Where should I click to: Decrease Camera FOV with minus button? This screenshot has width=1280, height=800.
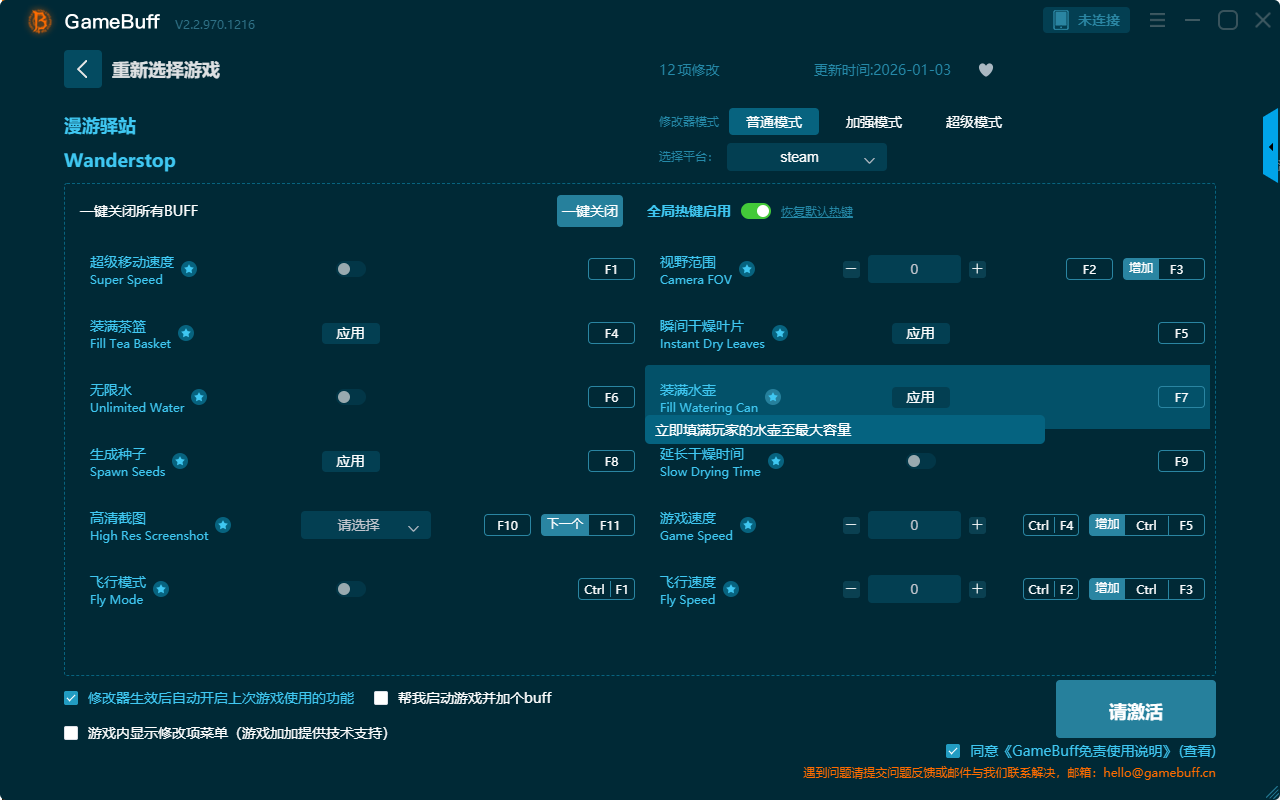click(x=851, y=269)
